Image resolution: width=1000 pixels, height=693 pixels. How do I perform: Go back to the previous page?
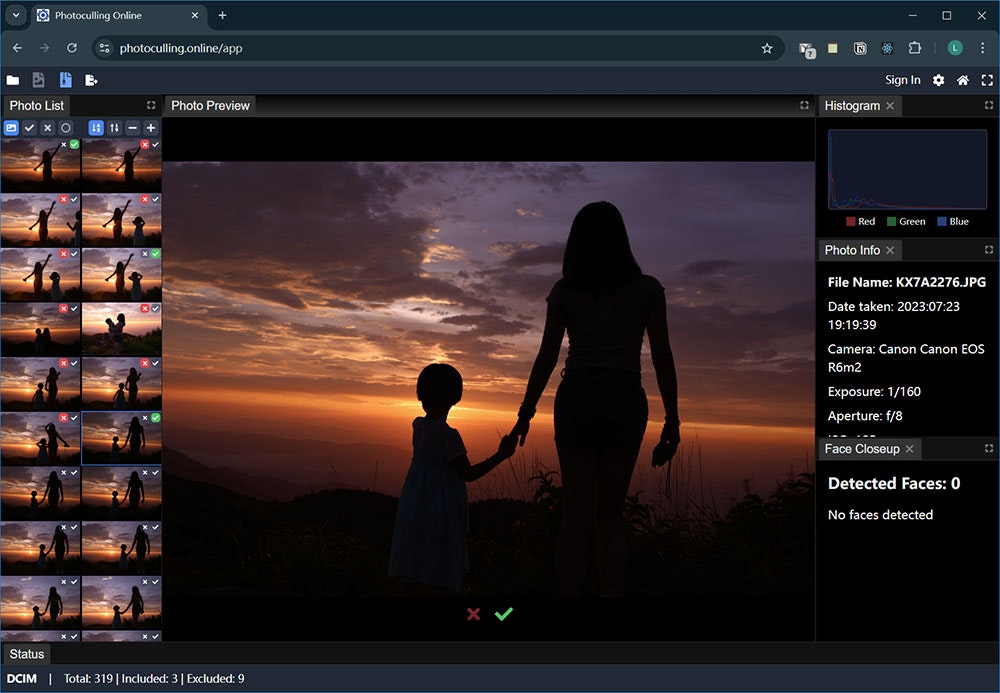coord(17,48)
